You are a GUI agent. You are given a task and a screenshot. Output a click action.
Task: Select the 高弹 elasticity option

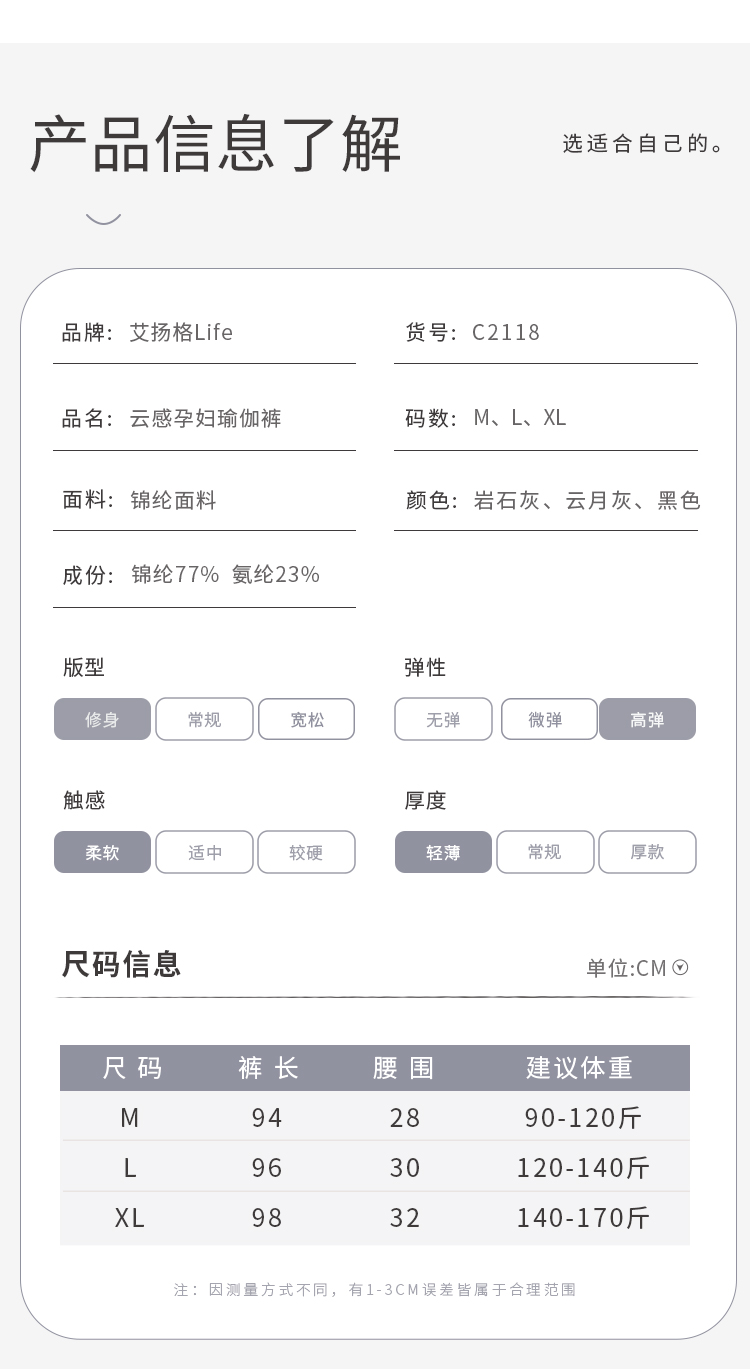(647, 719)
